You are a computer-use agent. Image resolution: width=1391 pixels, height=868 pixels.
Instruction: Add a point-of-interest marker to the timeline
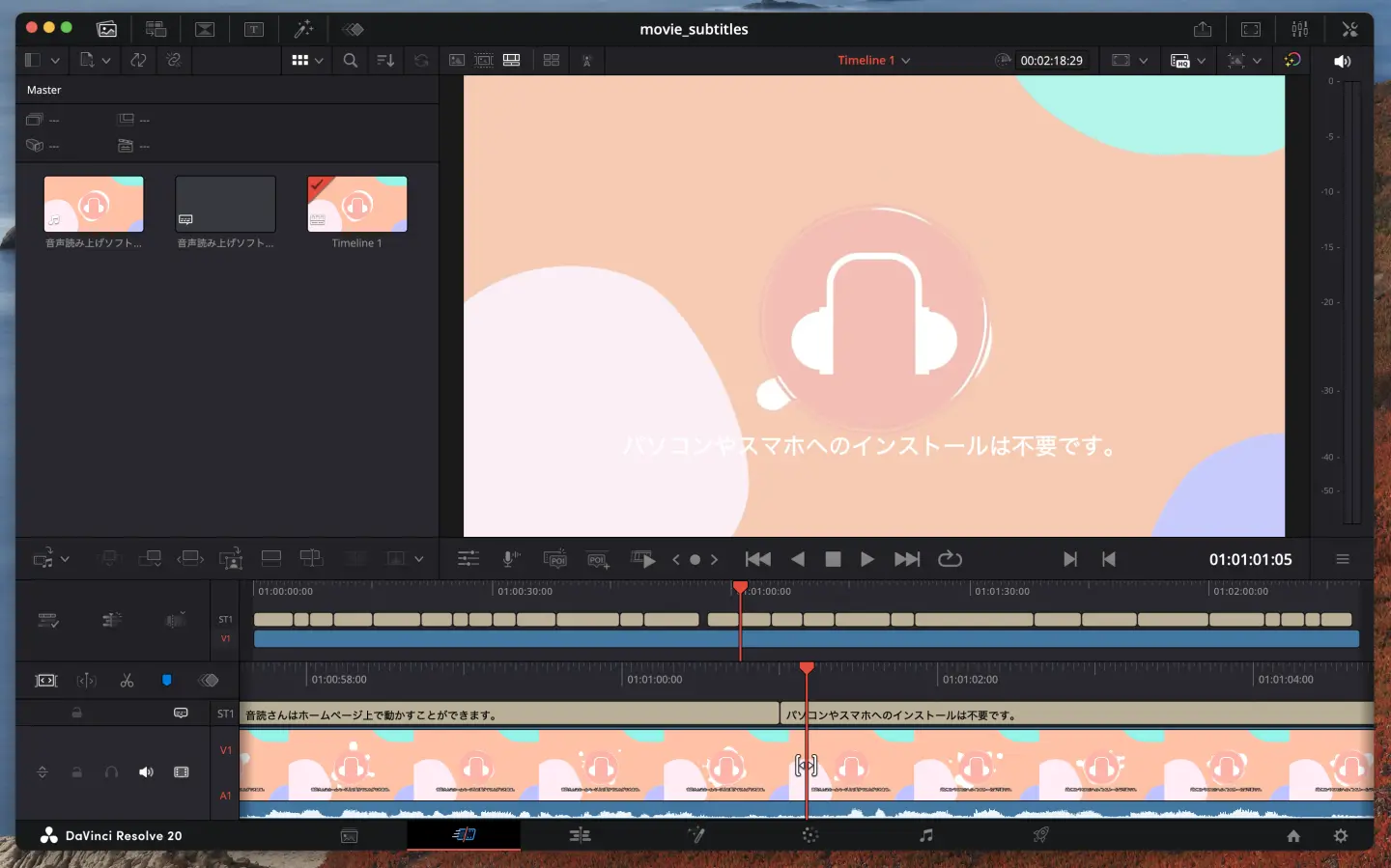(x=598, y=559)
